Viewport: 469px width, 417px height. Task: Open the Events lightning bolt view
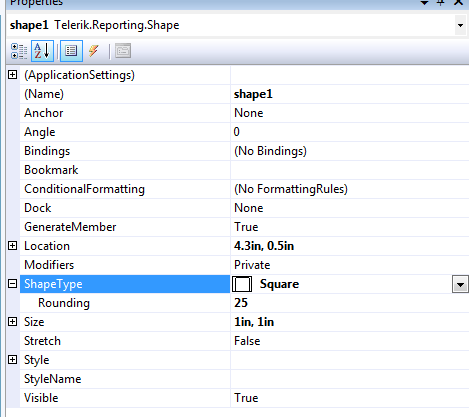[94, 51]
